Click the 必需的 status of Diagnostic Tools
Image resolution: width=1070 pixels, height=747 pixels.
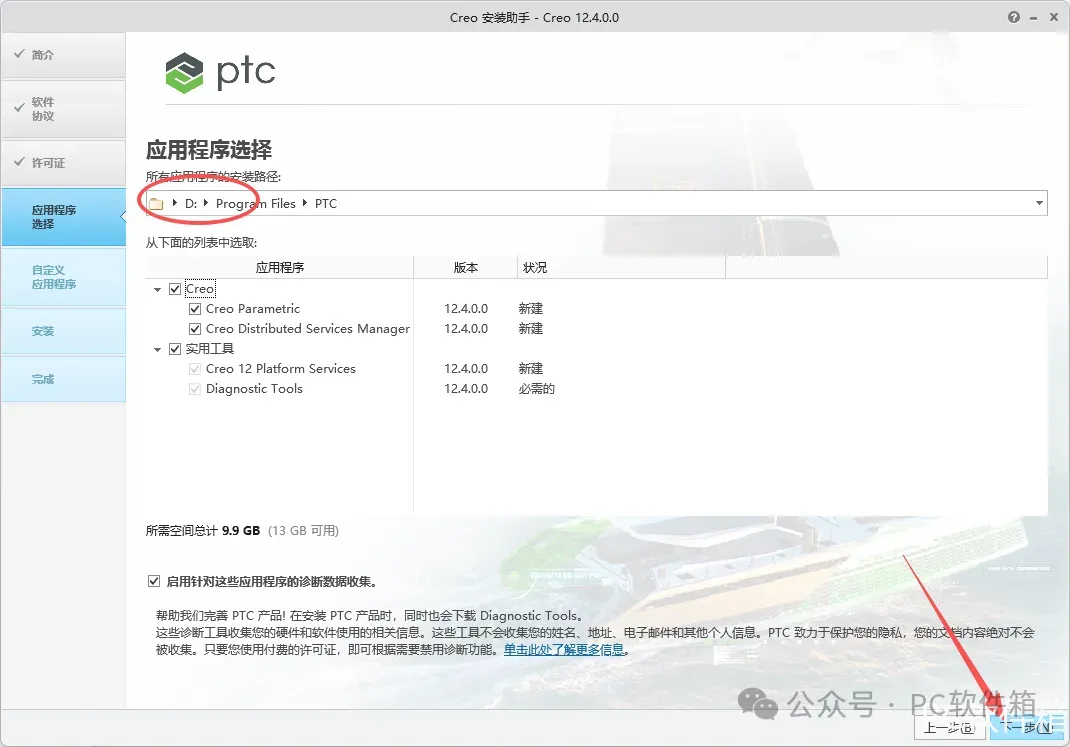click(x=536, y=389)
